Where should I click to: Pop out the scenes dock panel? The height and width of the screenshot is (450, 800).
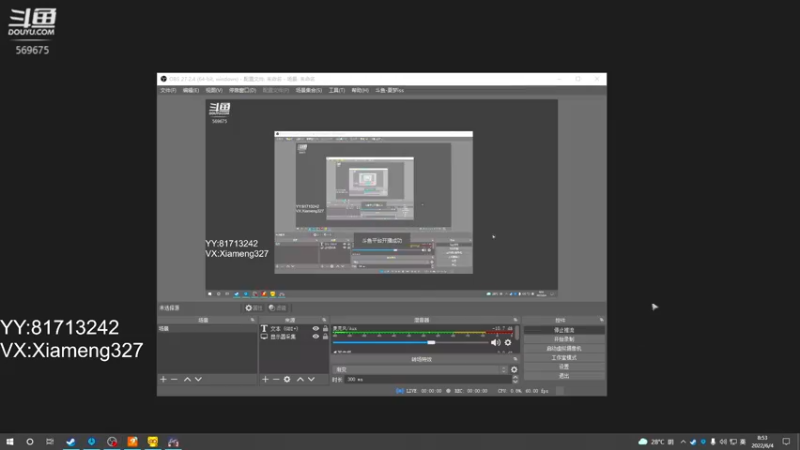click(x=253, y=320)
